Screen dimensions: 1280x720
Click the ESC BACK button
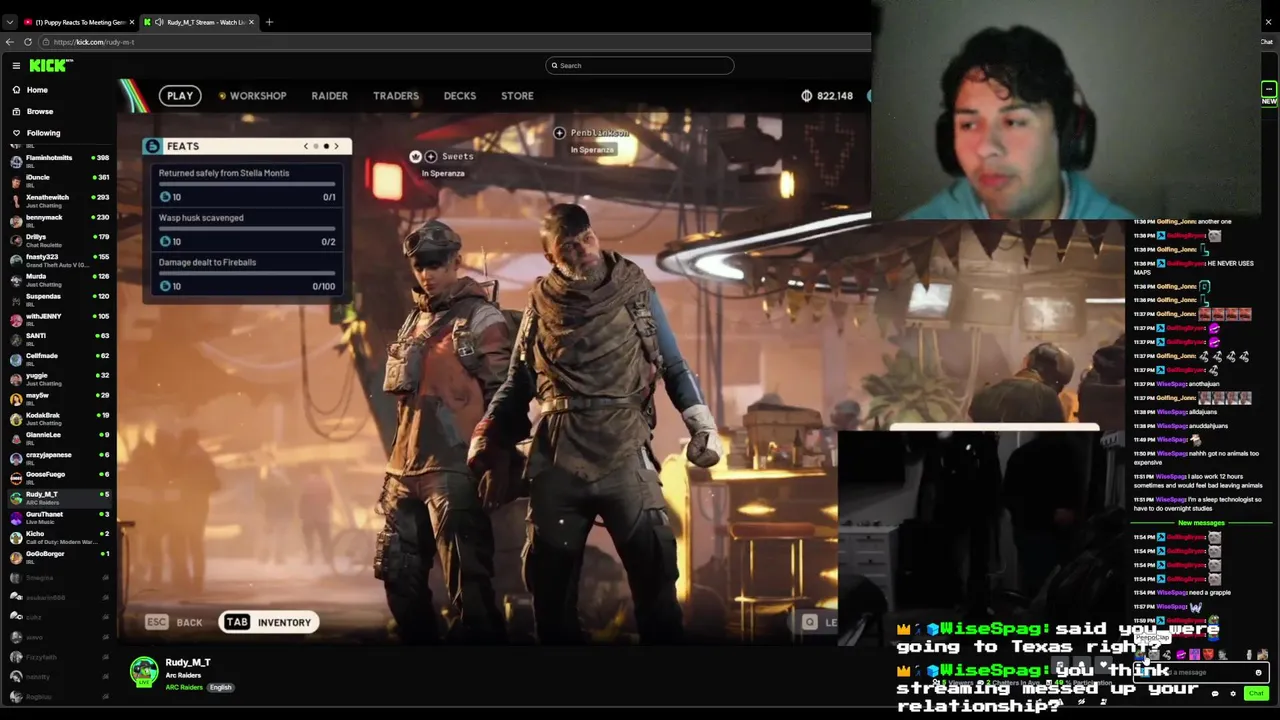point(174,622)
